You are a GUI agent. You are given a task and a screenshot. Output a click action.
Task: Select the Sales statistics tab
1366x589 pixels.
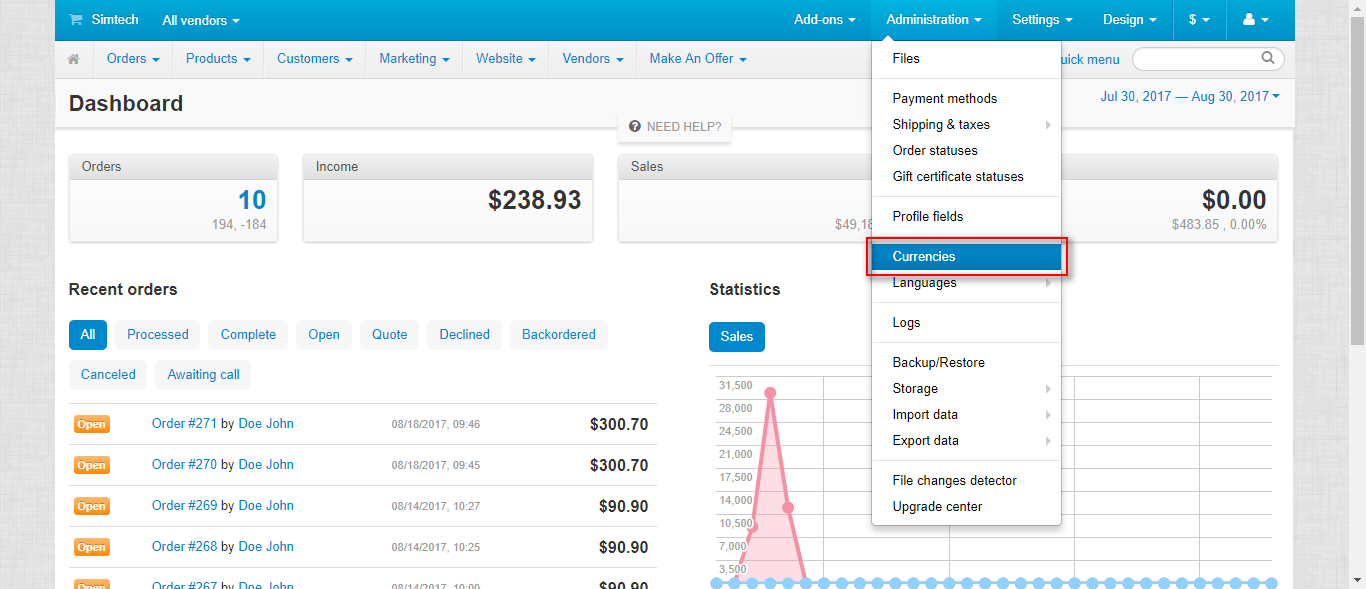click(x=737, y=337)
